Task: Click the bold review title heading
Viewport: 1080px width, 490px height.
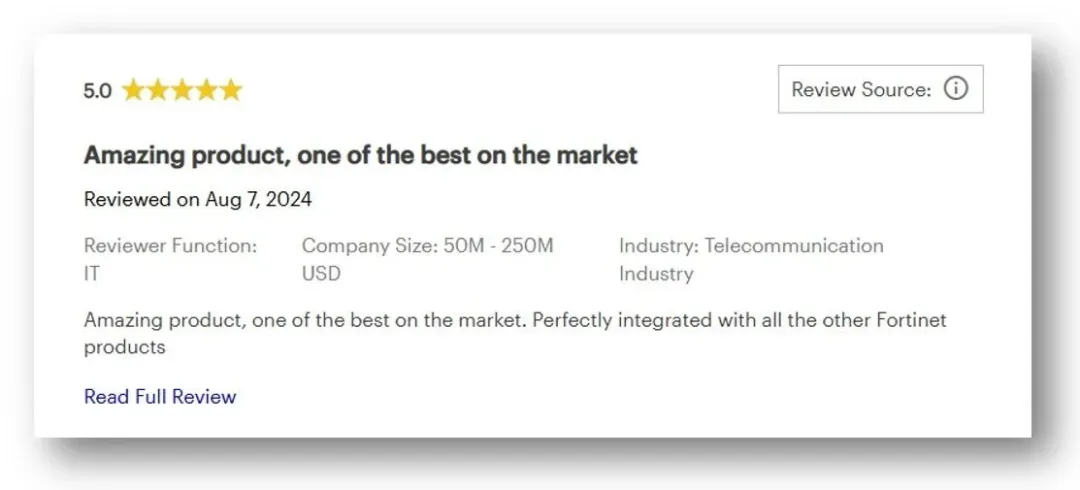Action: [x=360, y=155]
